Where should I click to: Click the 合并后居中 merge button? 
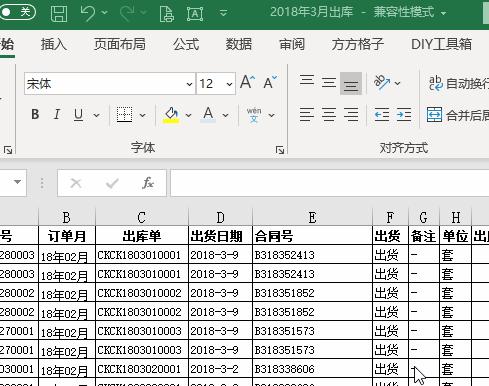coord(458,115)
